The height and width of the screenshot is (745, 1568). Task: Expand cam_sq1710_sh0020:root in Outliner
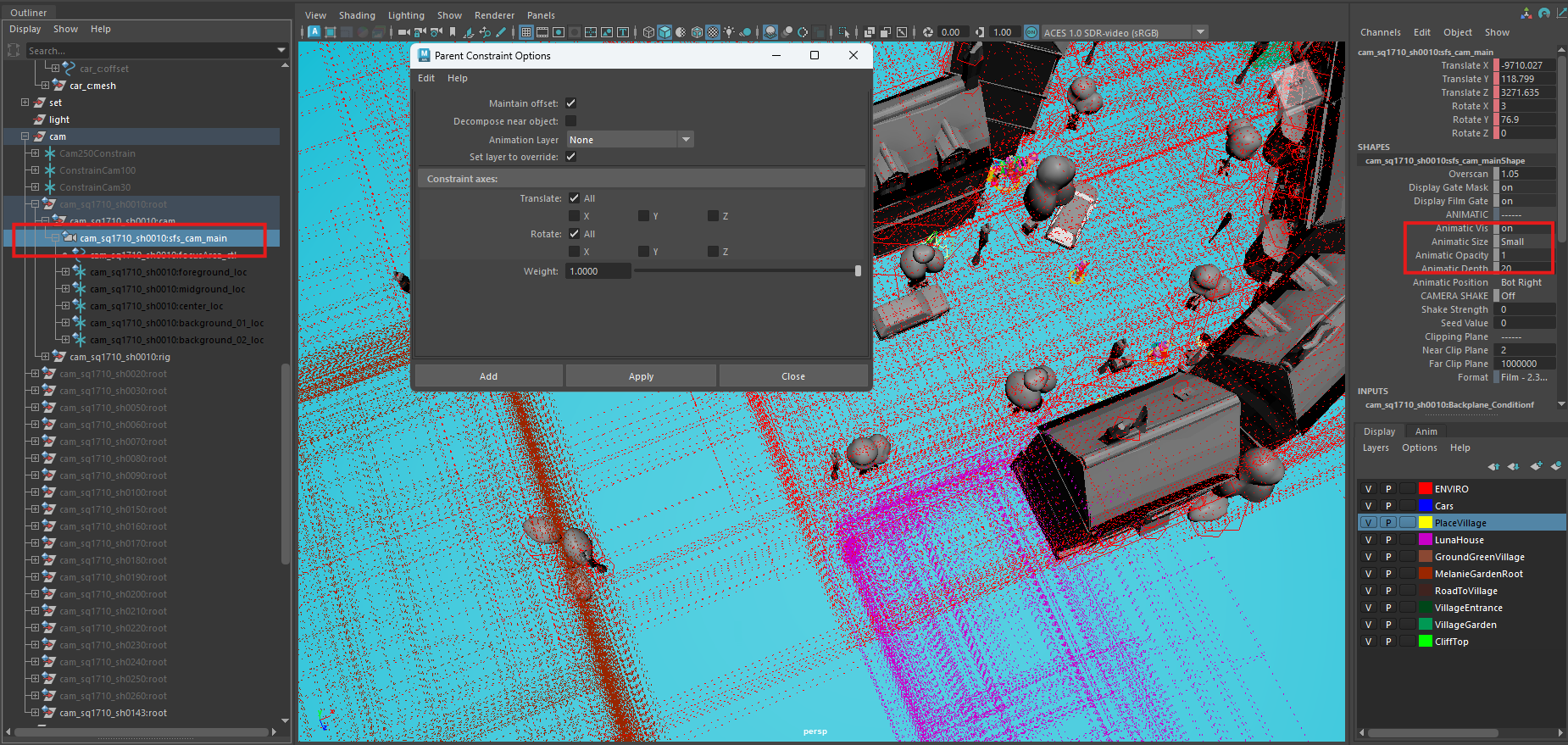(x=35, y=374)
